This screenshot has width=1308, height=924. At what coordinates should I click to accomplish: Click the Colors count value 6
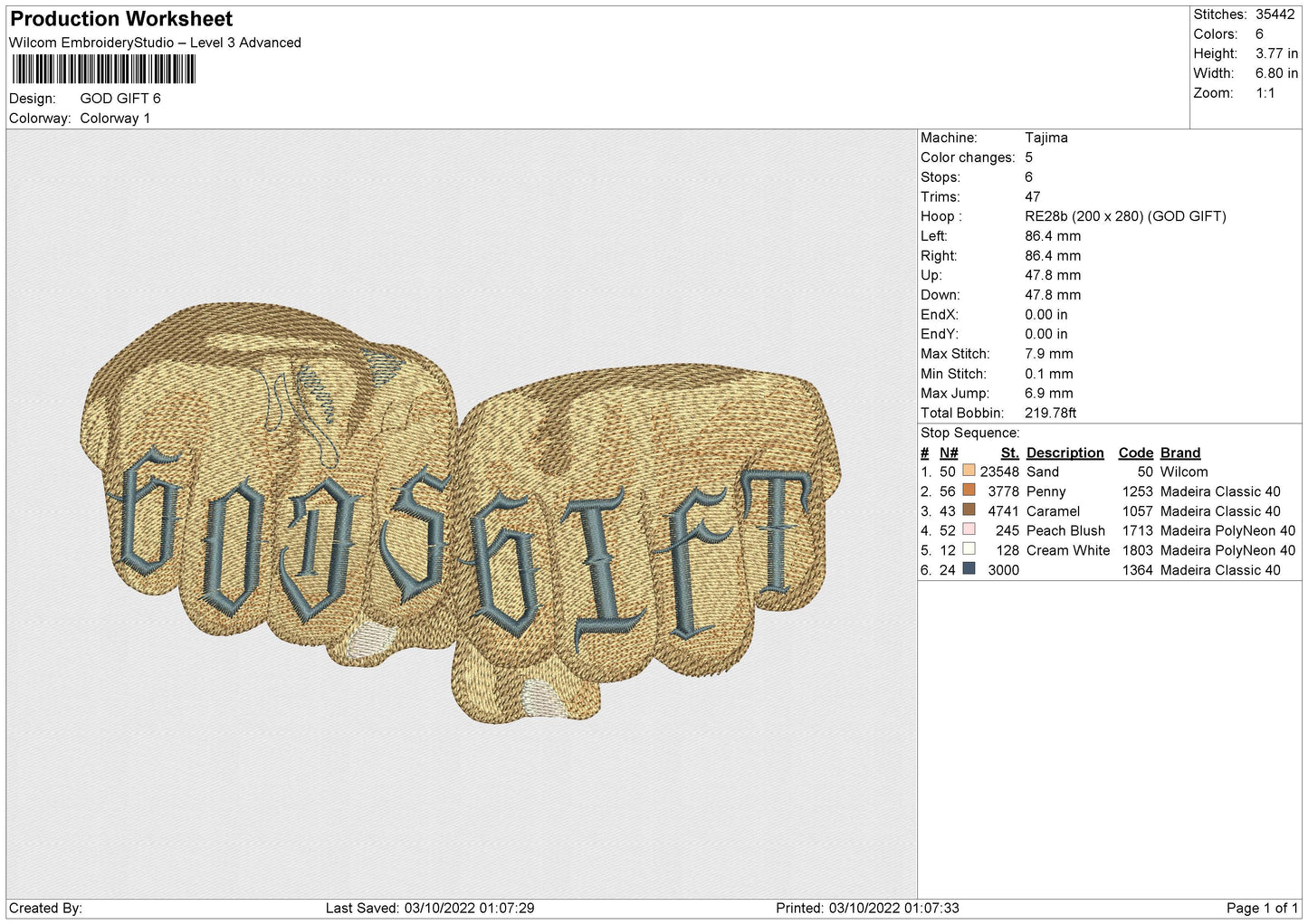(x=1259, y=34)
